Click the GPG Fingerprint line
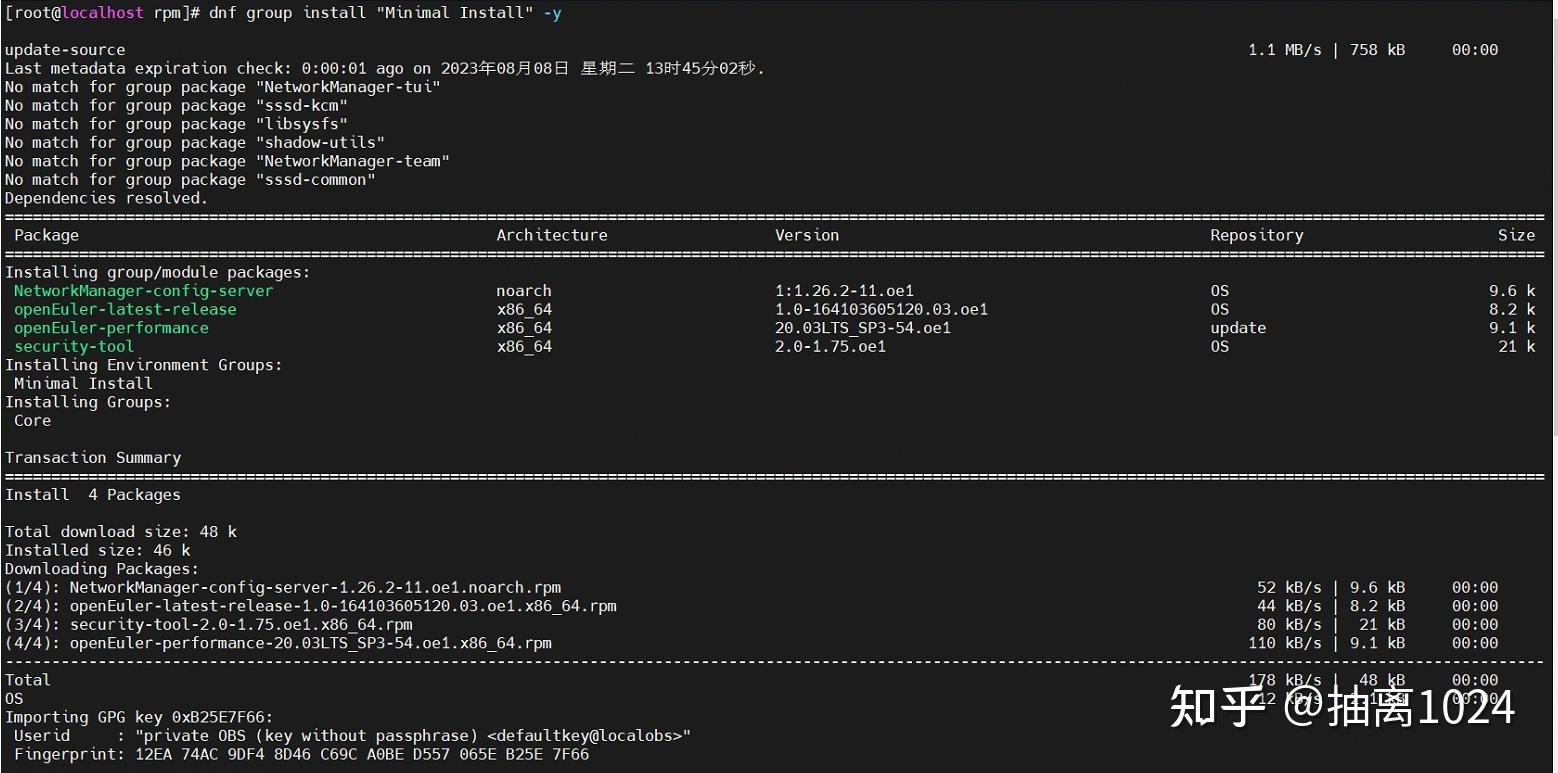This screenshot has height=773, width=1558. pyautogui.click(x=297, y=754)
